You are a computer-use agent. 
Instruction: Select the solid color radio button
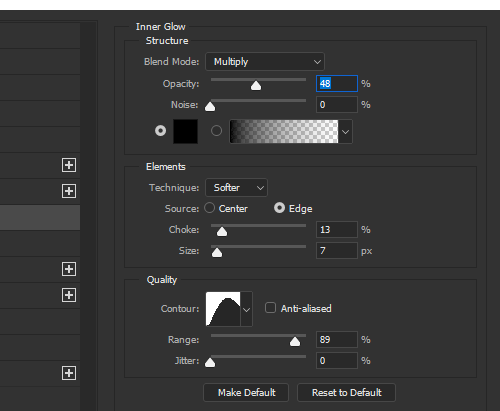pyautogui.click(x=160, y=131)
